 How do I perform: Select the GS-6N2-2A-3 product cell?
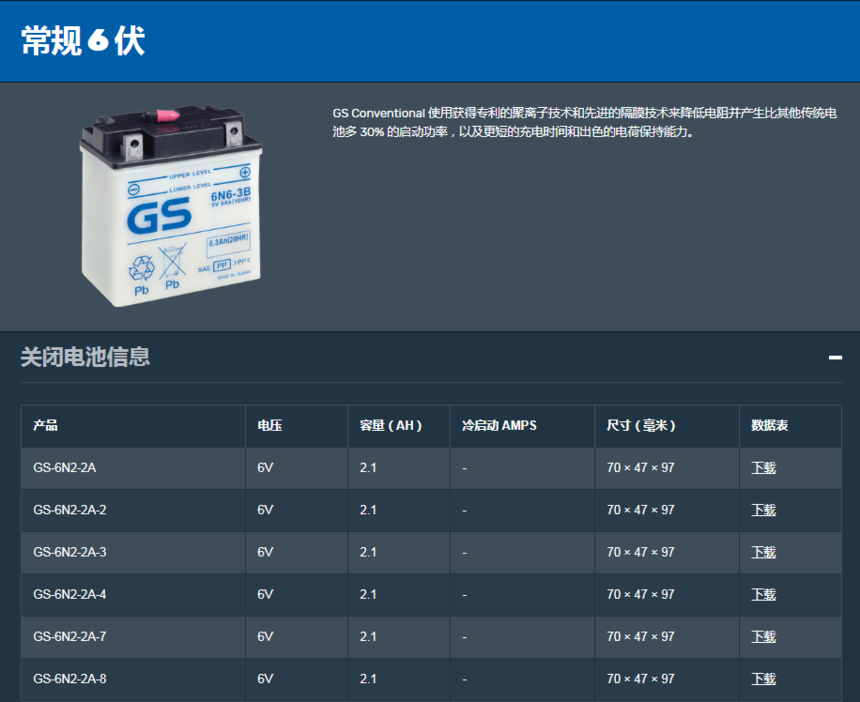pyautogui.click(x=133, y=552)
